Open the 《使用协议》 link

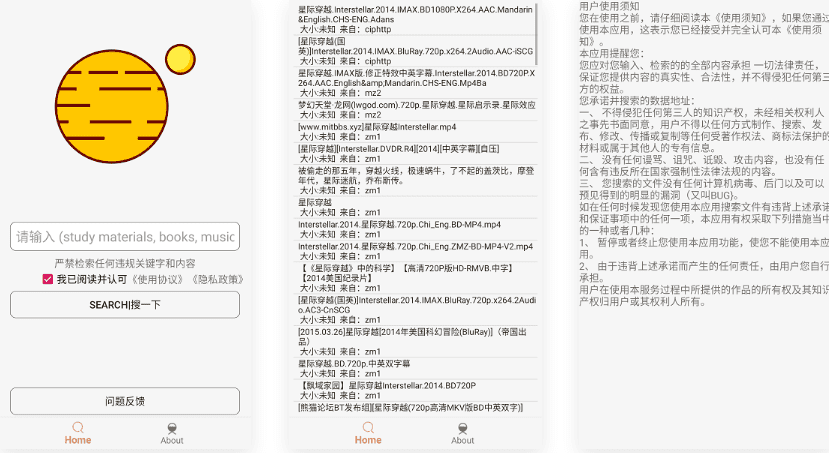pyautogui.click(x=158, y=279)
